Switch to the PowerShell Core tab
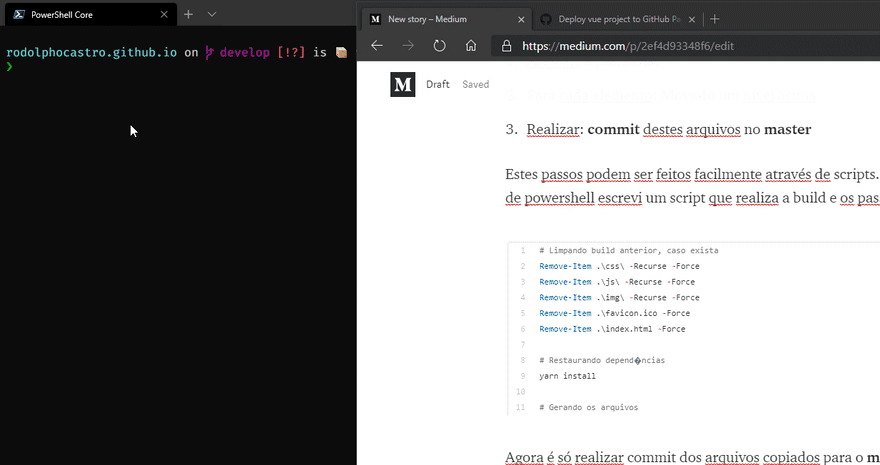880x465 pixels. (90, 15)
